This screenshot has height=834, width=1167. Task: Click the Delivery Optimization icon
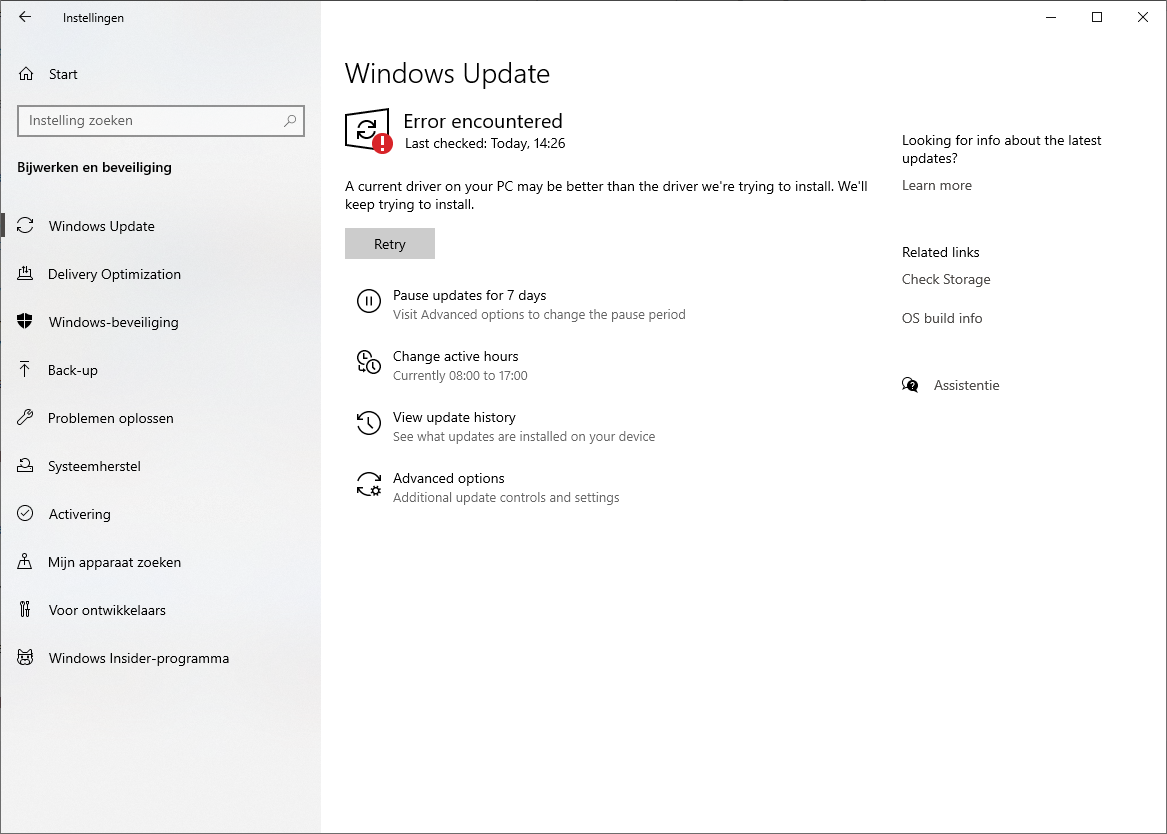point(25,274)
